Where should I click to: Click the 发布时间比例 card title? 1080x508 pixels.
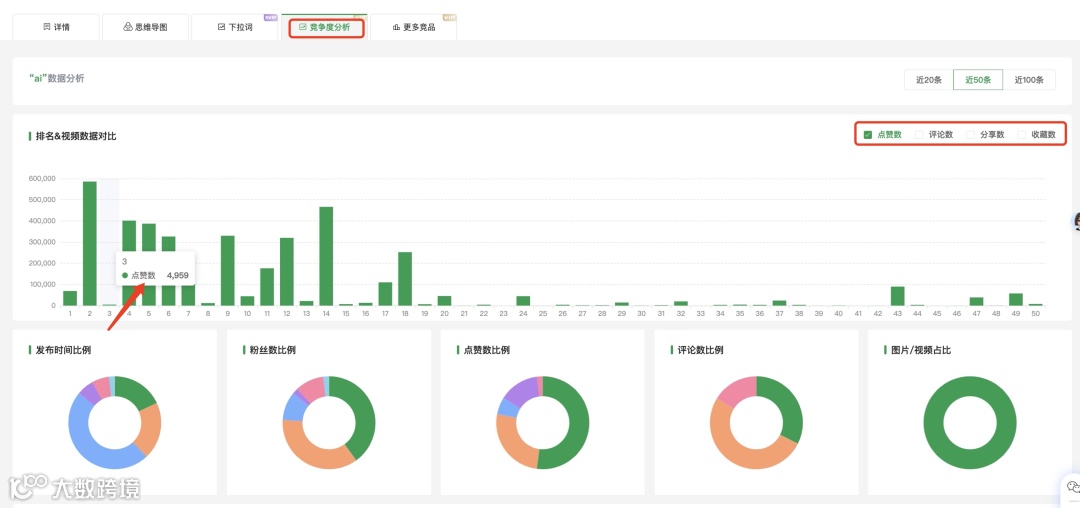(63, 350)
